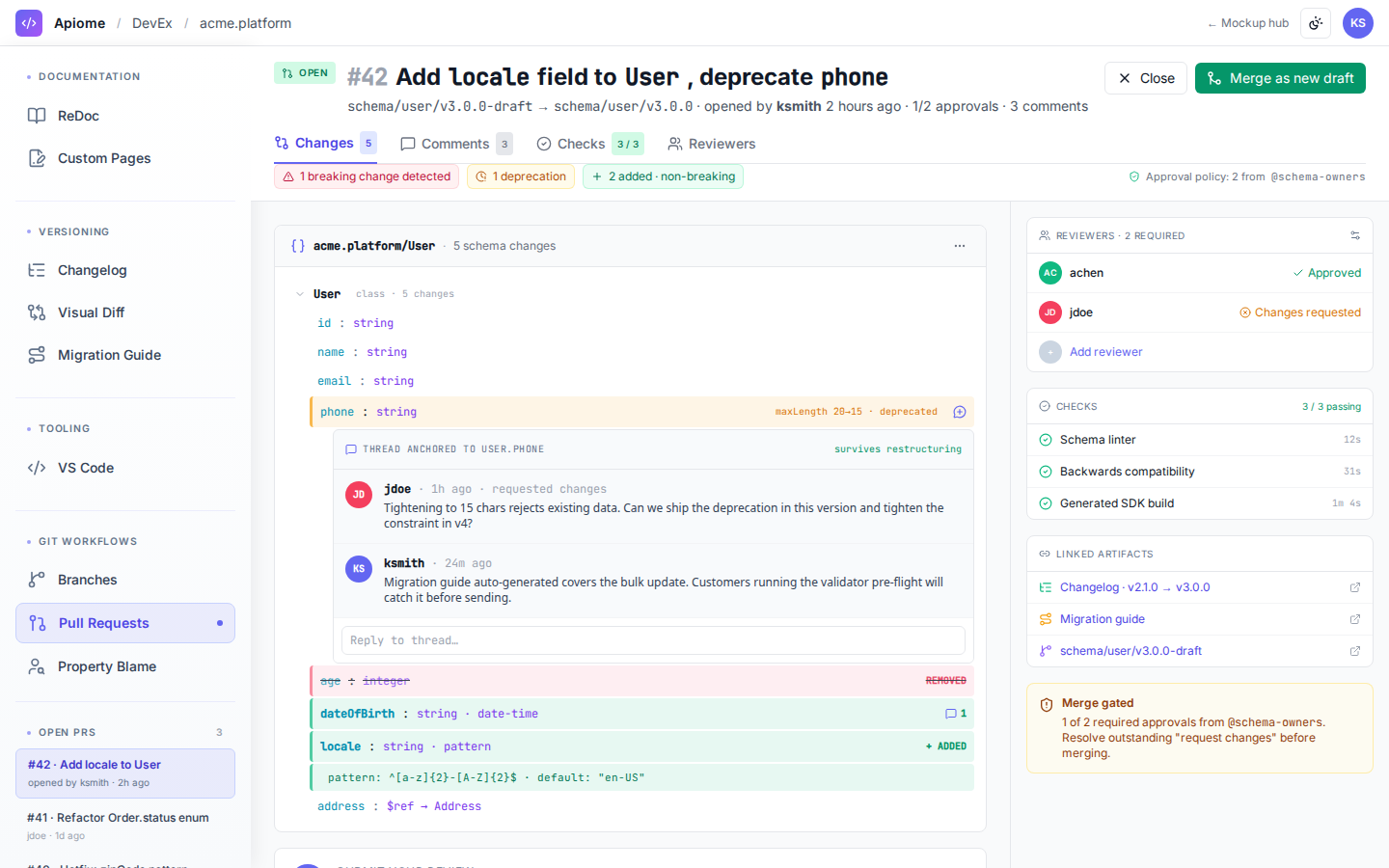Open the acme.platform/User card options menu
The image size is (1389, 868).
point(960,246)
